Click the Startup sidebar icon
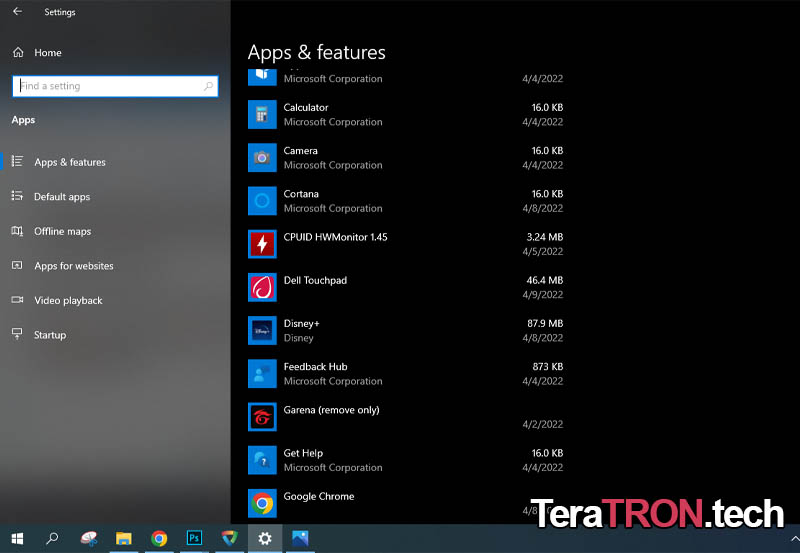The image size is (800, 553). 17,334
